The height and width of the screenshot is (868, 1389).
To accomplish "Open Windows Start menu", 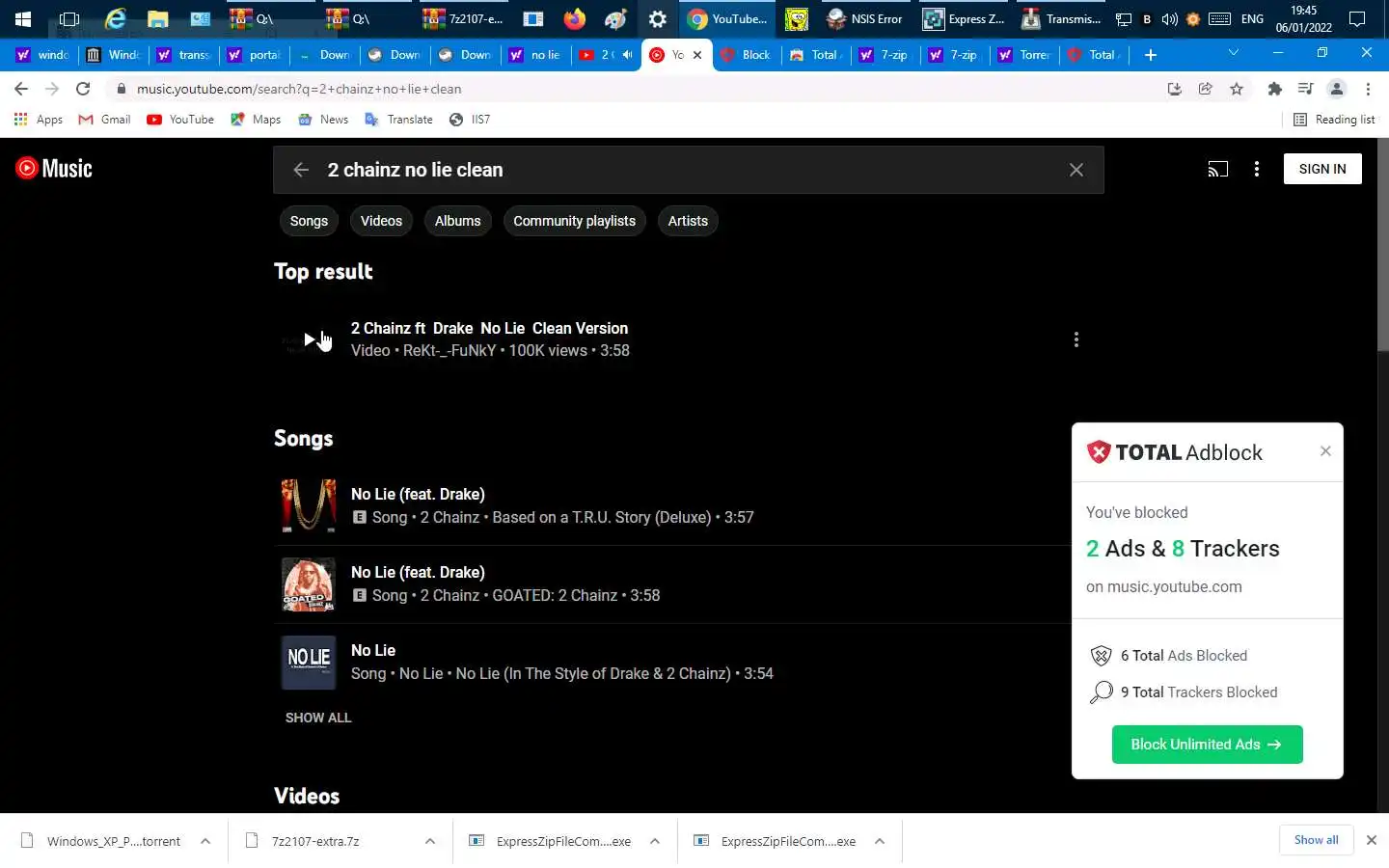I will tap(23, 18).
